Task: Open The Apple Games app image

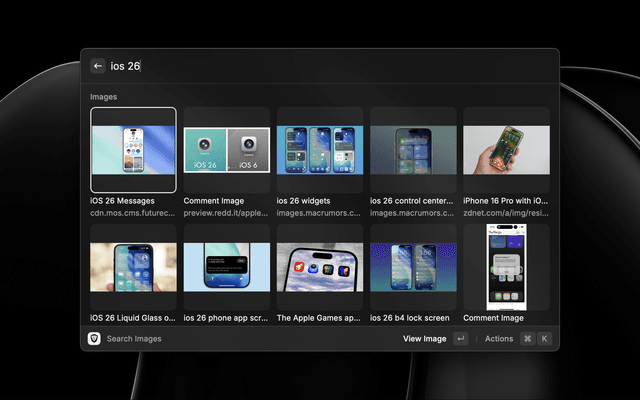Action: click(x=319, y=267)
